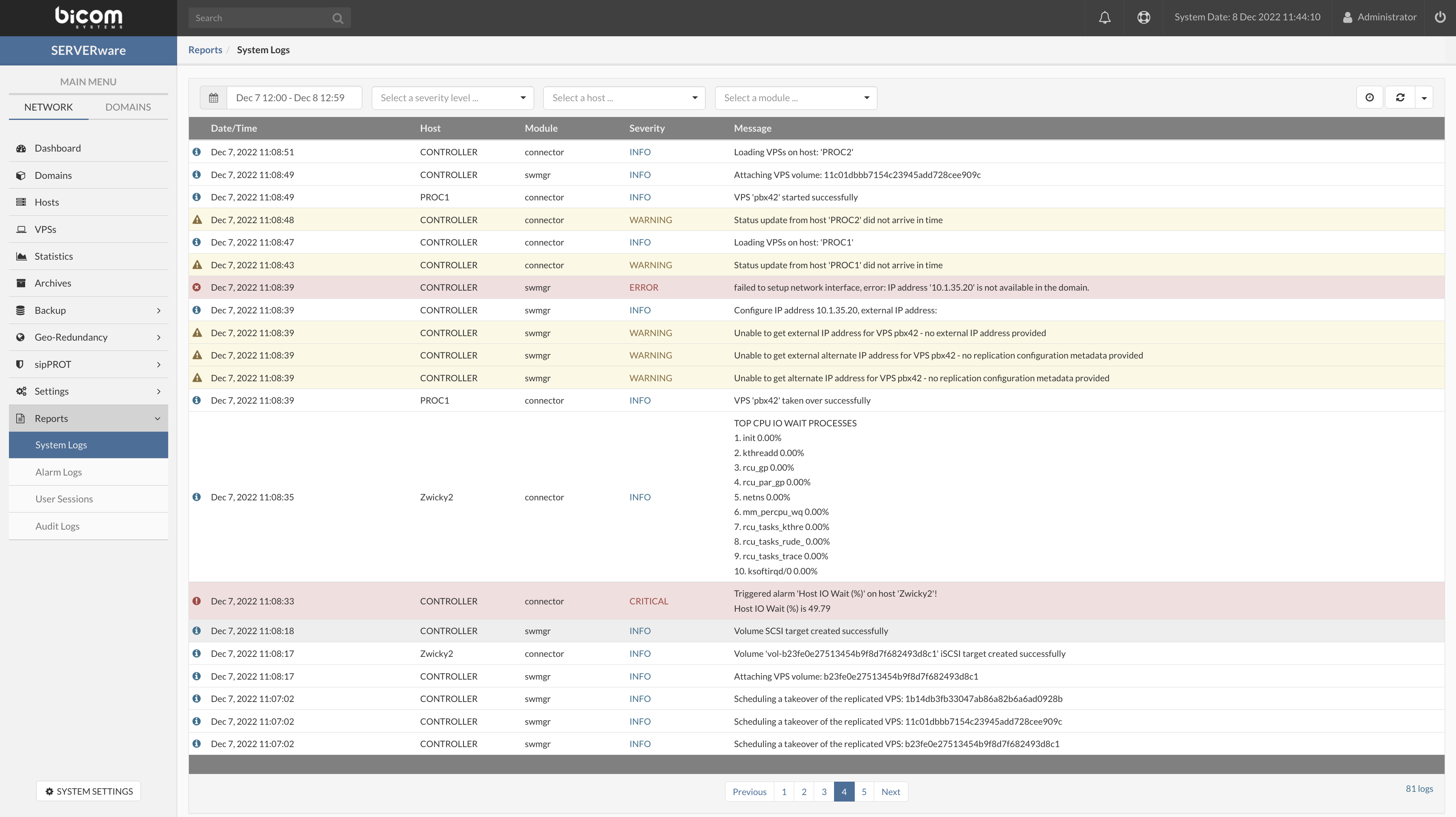Open the 'Select a module' dropdown
The width and height of the screenshot is (1456, 817).
coord(795,98)
